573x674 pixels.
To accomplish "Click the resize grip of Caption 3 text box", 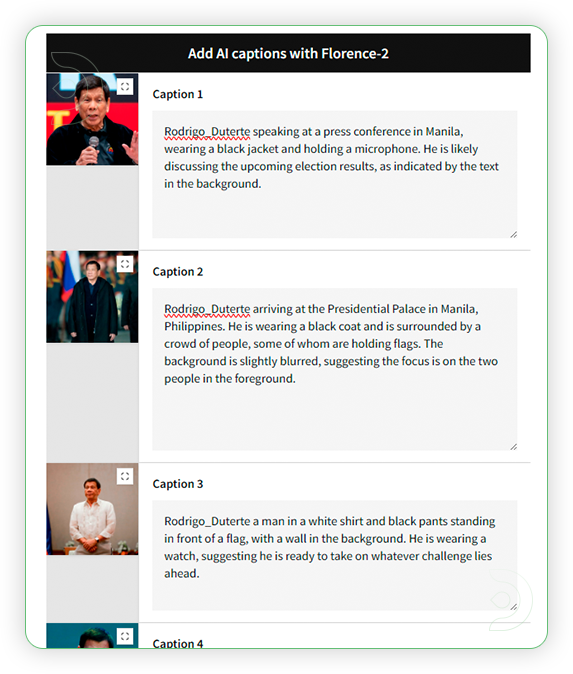I will pyautogui.click(x=513, y=607).
